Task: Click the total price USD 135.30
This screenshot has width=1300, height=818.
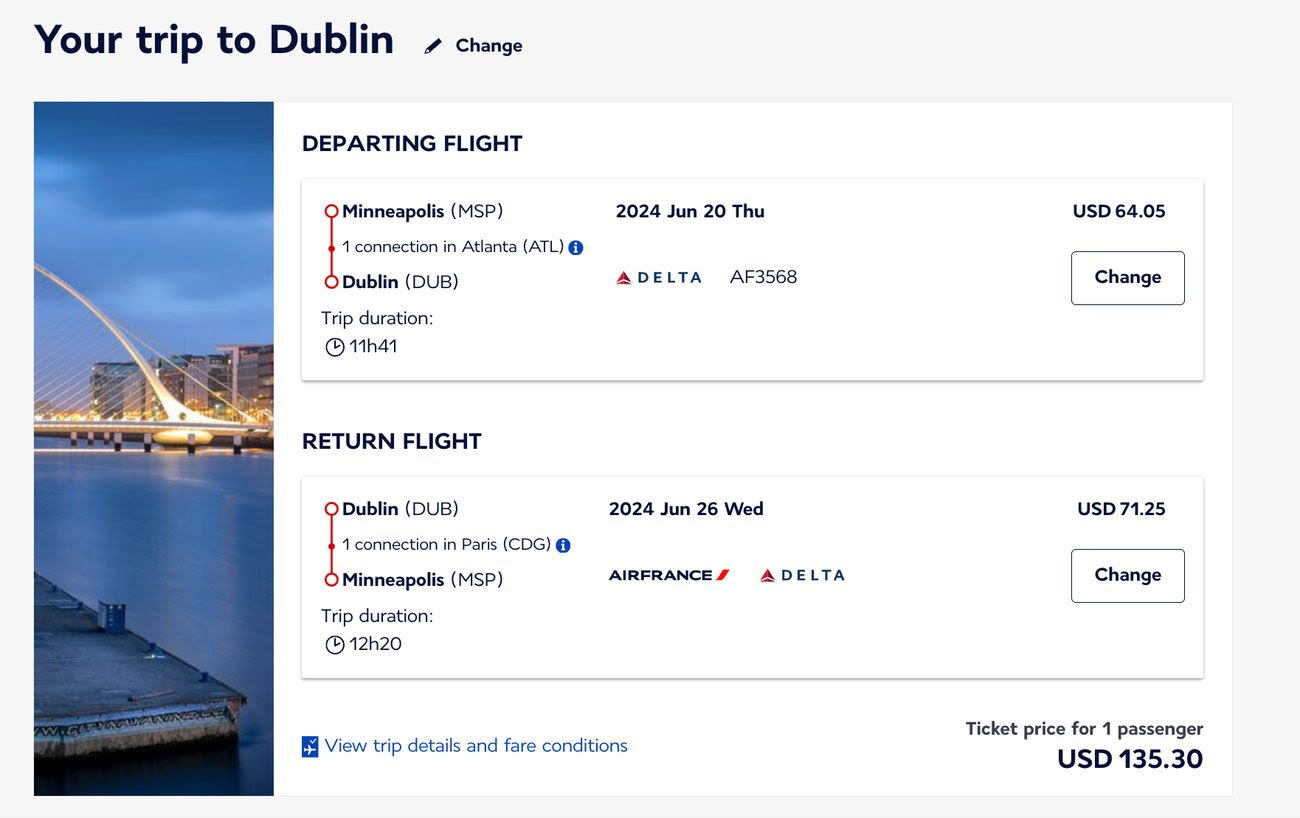Action: 1131,759
